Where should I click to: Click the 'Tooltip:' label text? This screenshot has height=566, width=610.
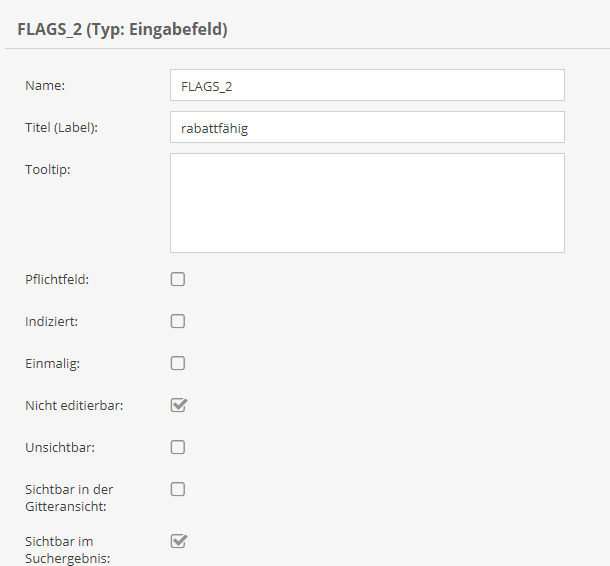click(x=48, y=169)
